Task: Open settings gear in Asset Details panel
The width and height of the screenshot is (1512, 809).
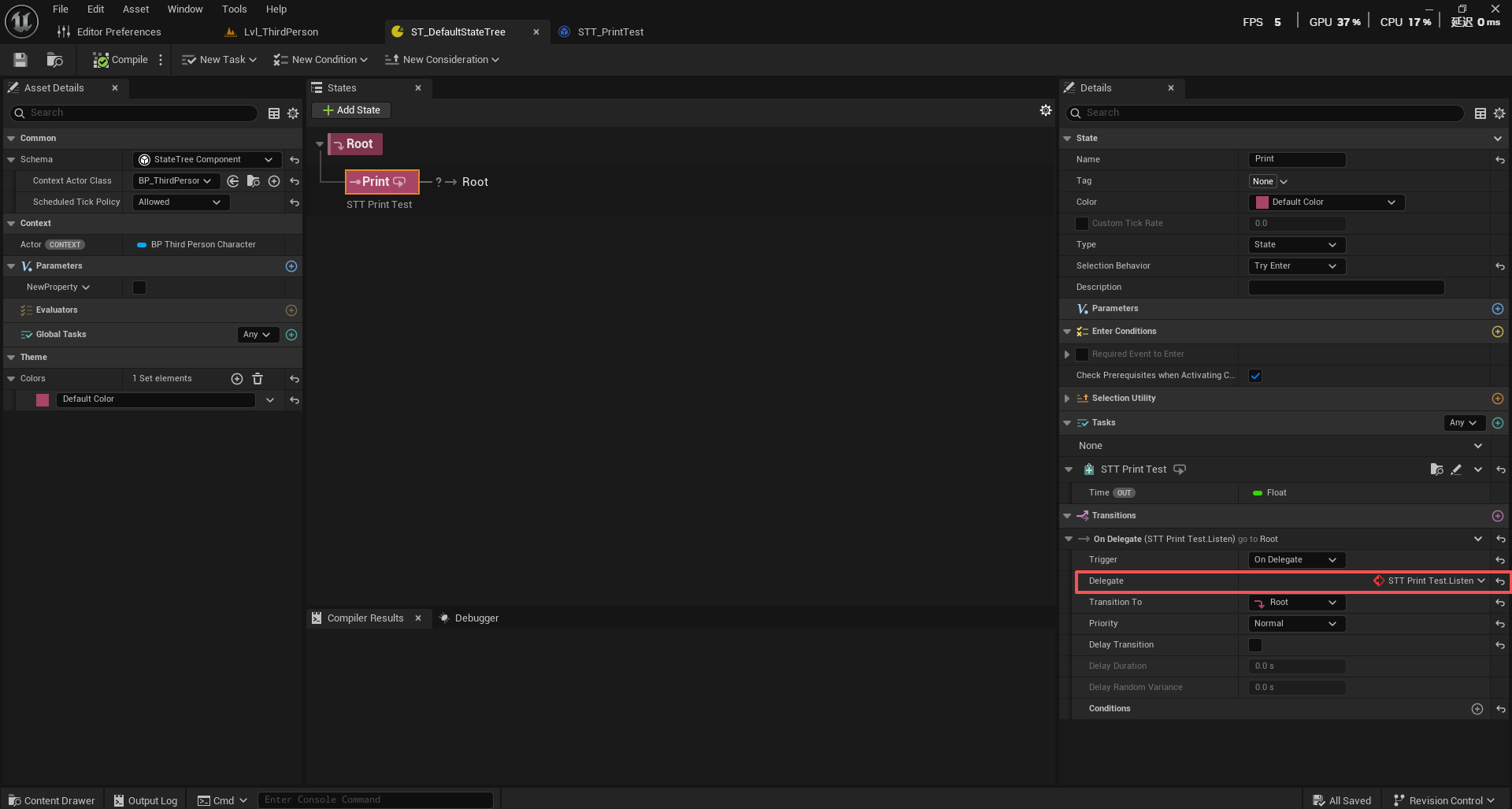Action: (293, 113)
